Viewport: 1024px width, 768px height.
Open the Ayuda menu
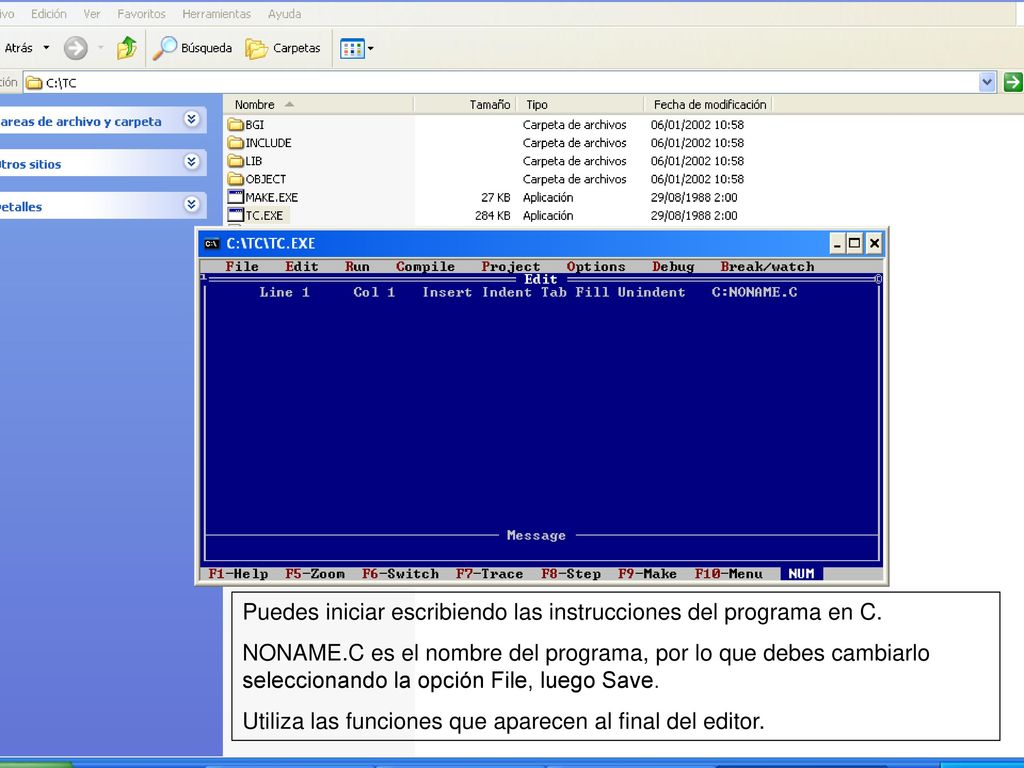tap(284, 14)
